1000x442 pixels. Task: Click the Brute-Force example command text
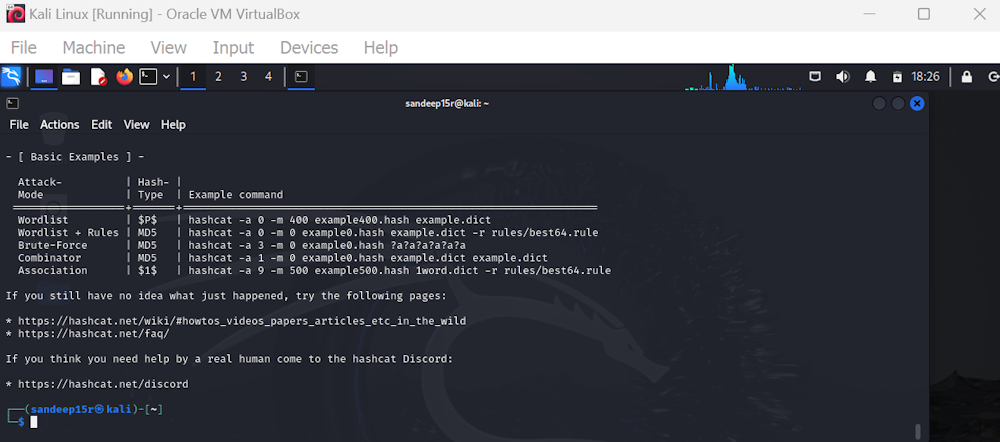(327, 245)
